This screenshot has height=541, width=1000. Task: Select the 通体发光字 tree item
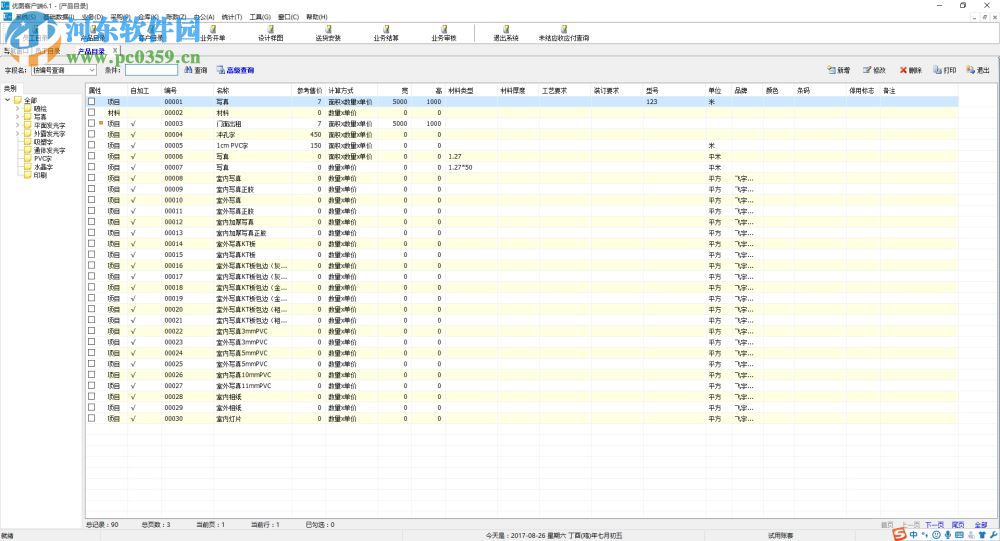[x=50, y=150]
